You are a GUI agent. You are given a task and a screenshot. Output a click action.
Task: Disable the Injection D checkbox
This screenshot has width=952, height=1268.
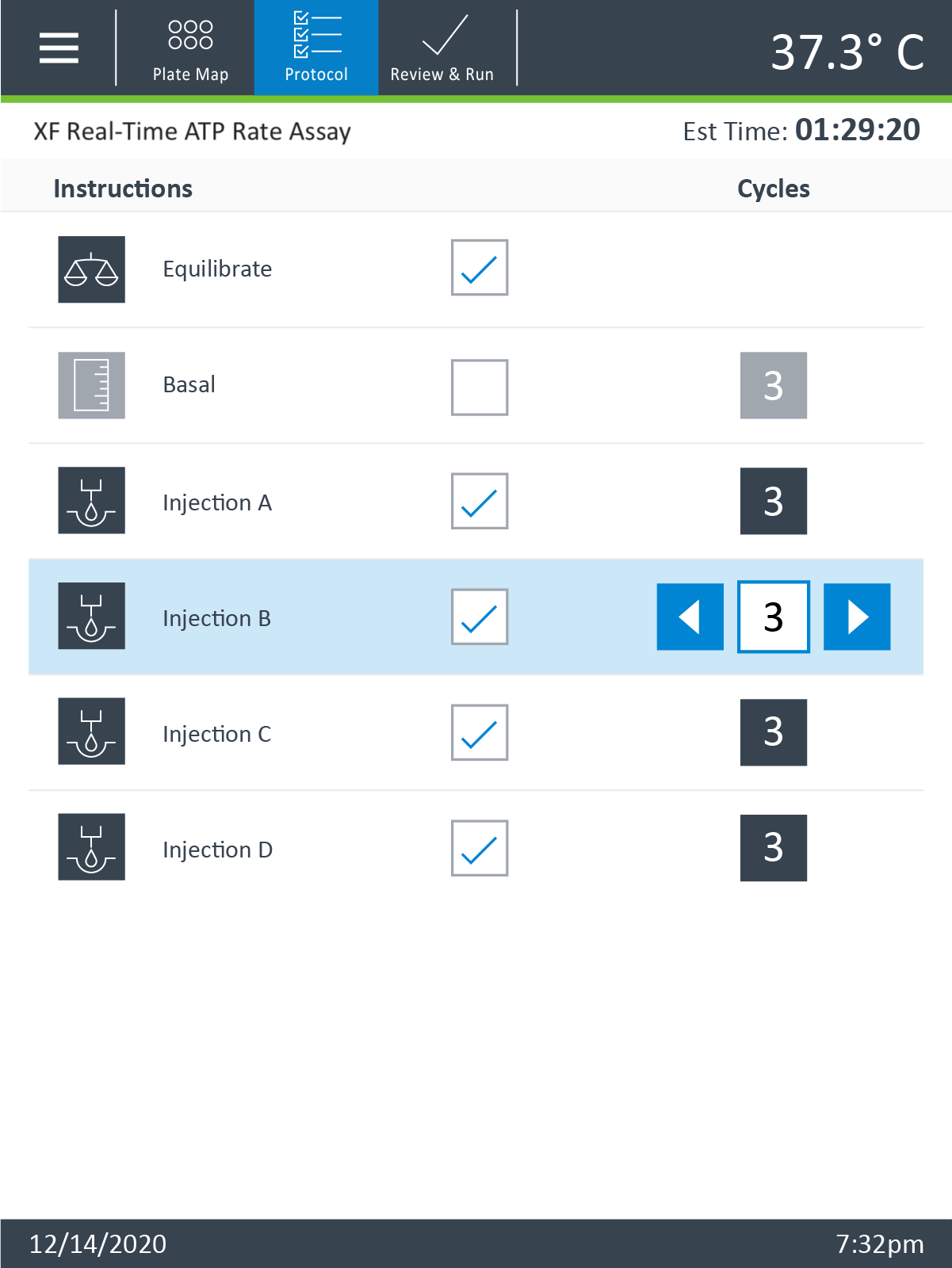coord(480,848)
